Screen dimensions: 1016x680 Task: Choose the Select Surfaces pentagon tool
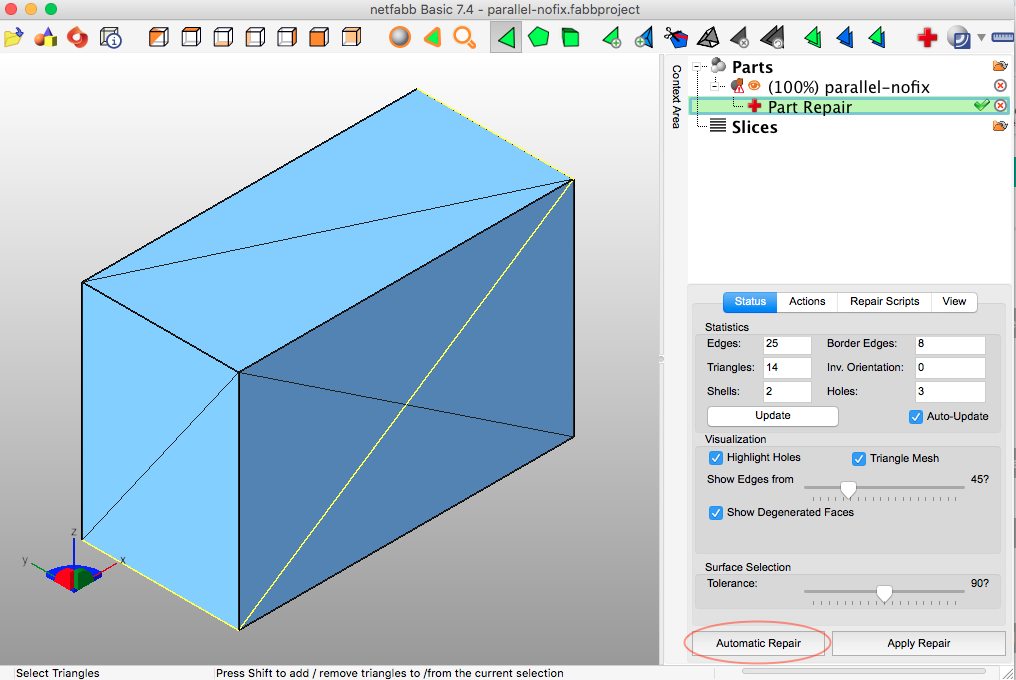click(x=538, y=38)
